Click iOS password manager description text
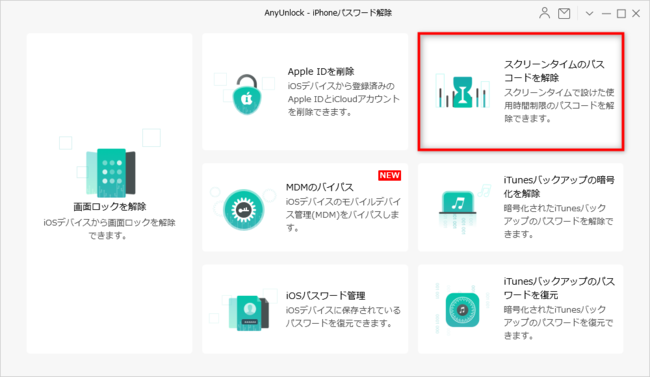The height and width of the screenshot is (377, 650). 343,316
